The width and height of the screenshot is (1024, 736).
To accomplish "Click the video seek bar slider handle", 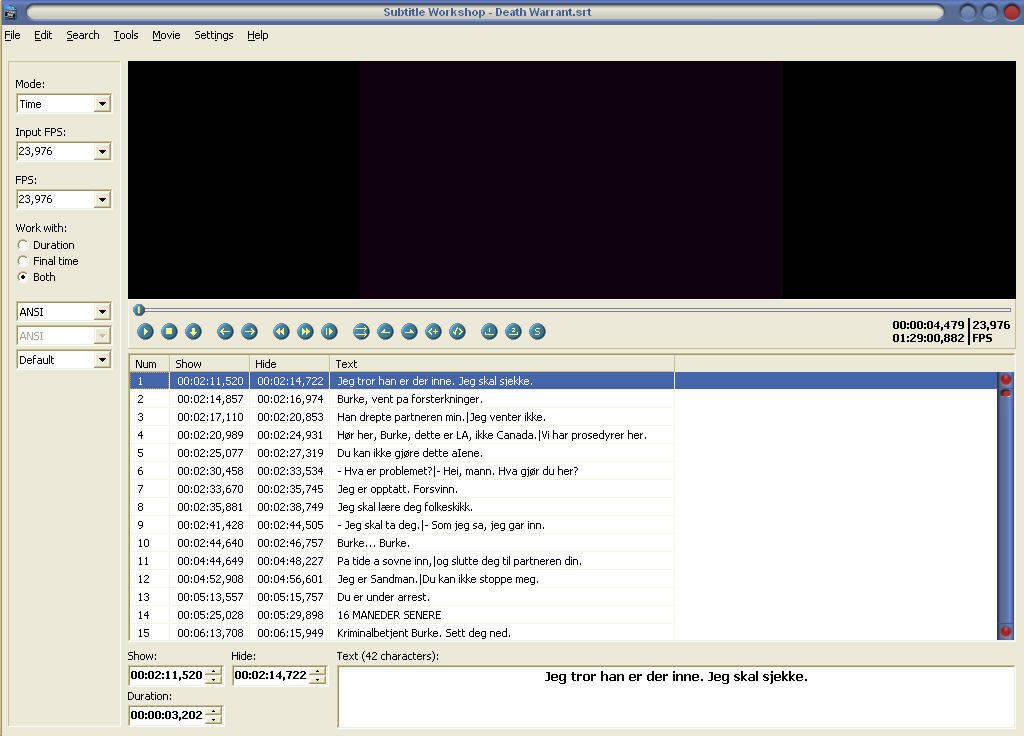I will point(139,311).
